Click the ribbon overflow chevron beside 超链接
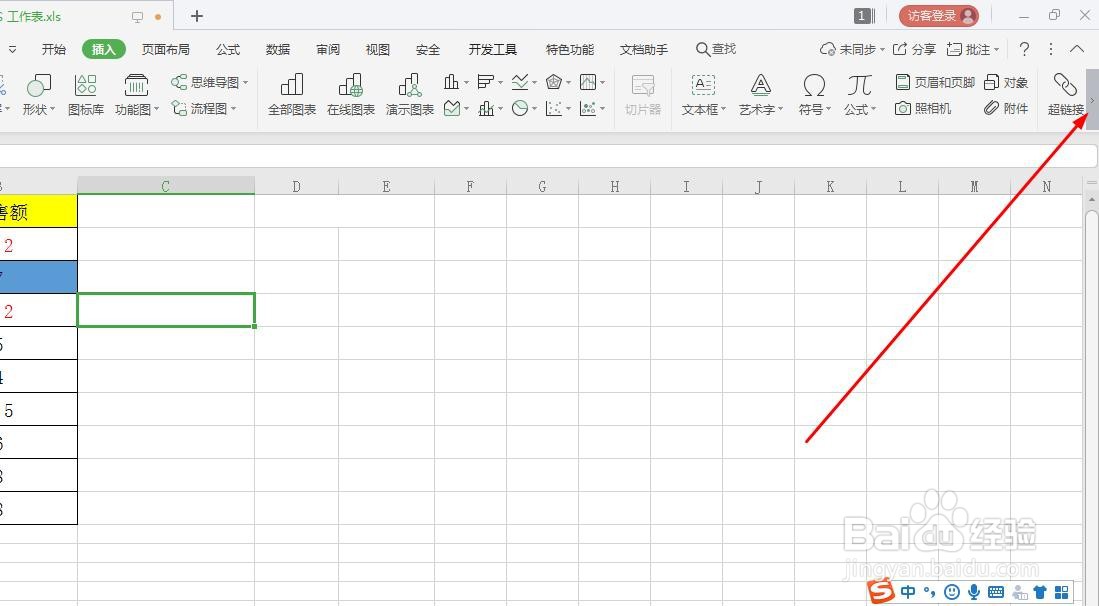This screenshot has height=606, width=1099. (x=1090, y=100)
